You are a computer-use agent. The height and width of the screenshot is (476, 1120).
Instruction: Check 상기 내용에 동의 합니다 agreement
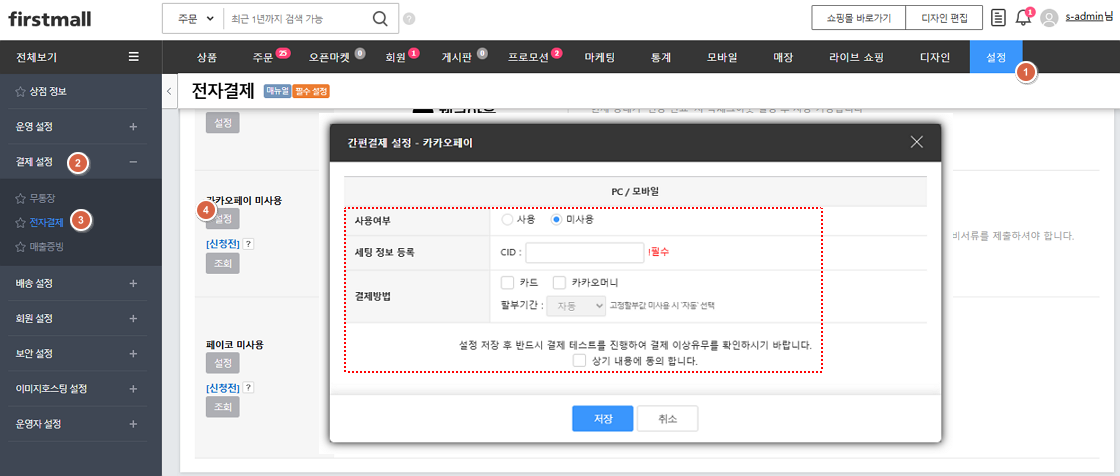coord(579,361)
